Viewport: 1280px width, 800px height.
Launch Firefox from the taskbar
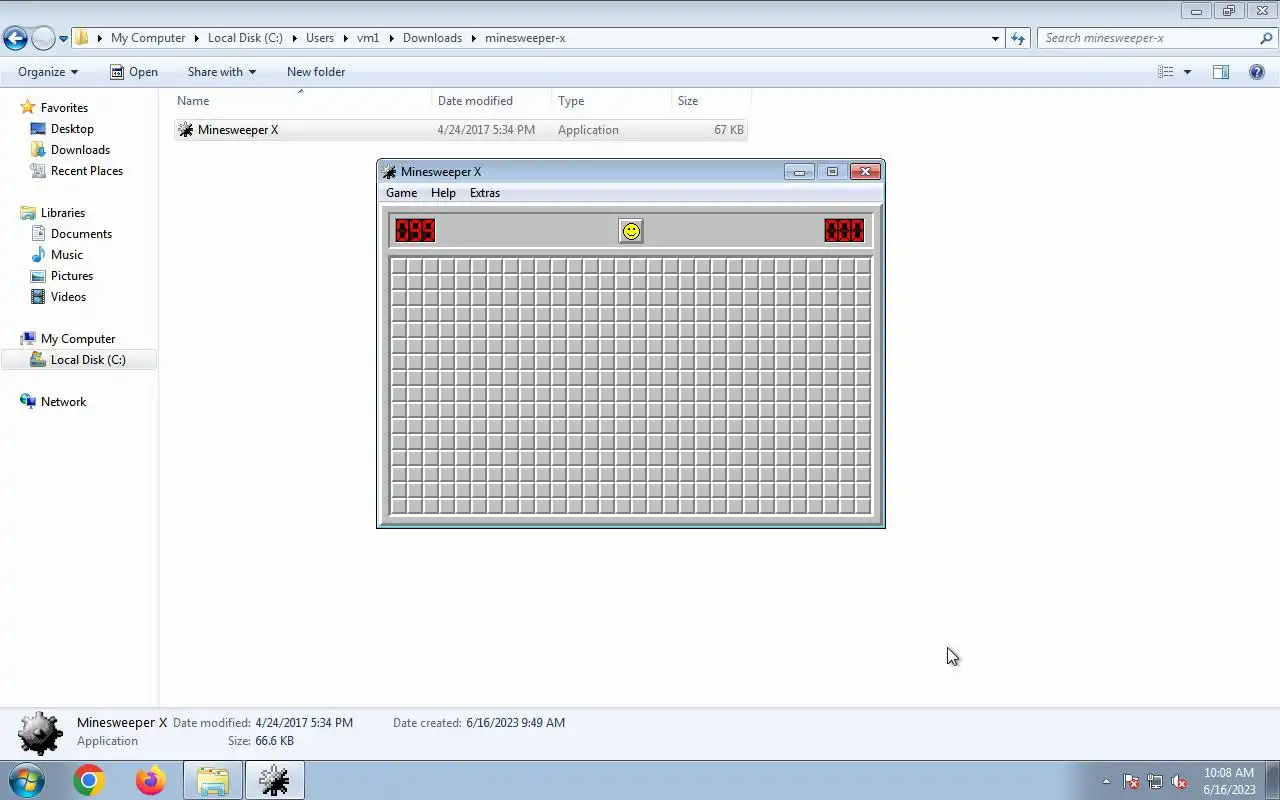151,780
